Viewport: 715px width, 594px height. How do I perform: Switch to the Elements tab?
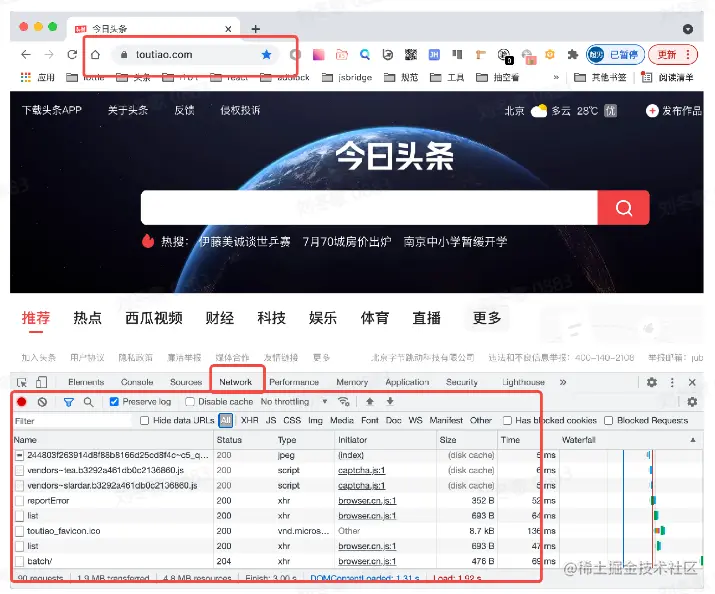tap(86, 382)
